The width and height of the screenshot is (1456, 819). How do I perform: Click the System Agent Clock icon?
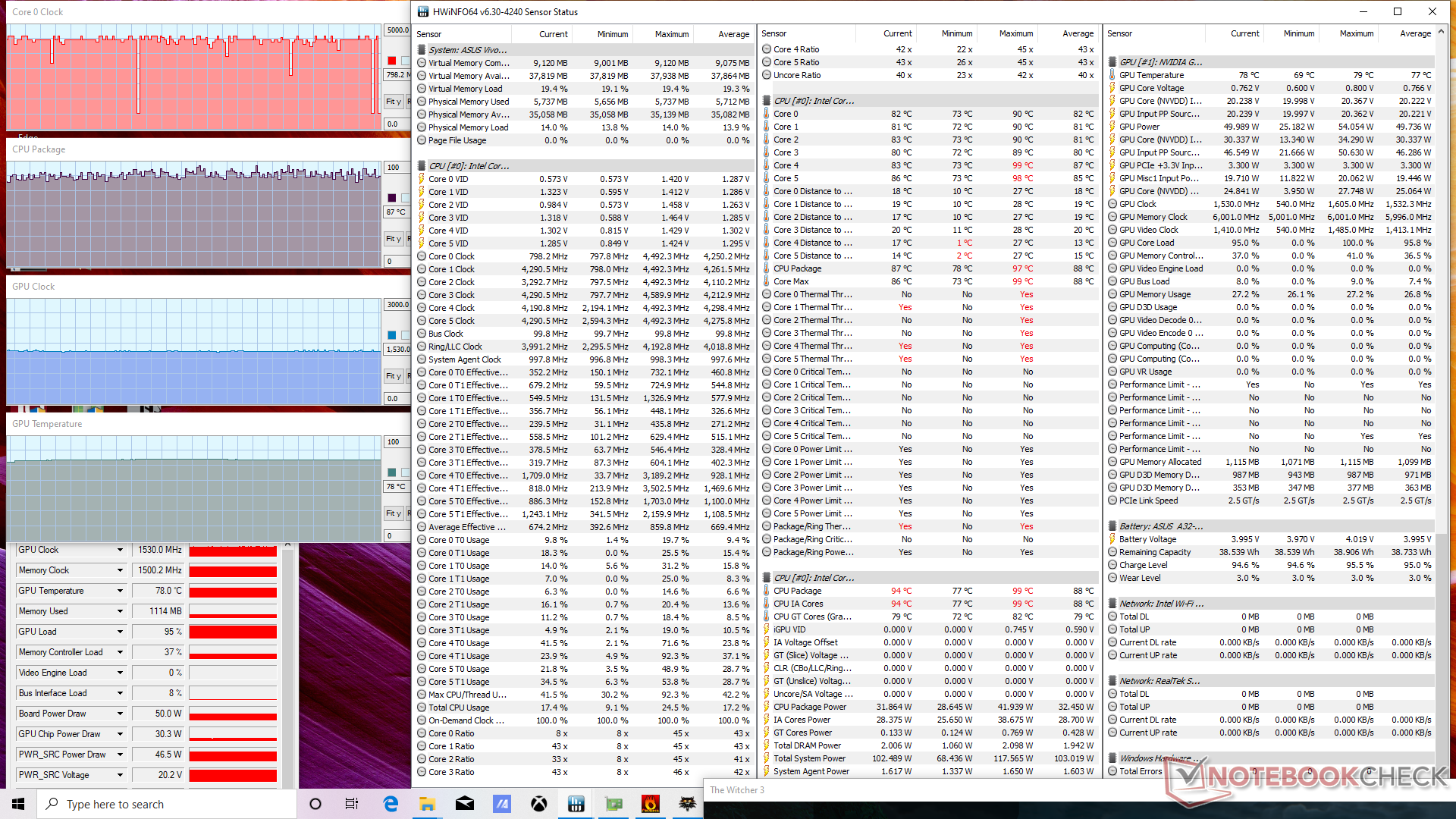(x=422, y=359)
